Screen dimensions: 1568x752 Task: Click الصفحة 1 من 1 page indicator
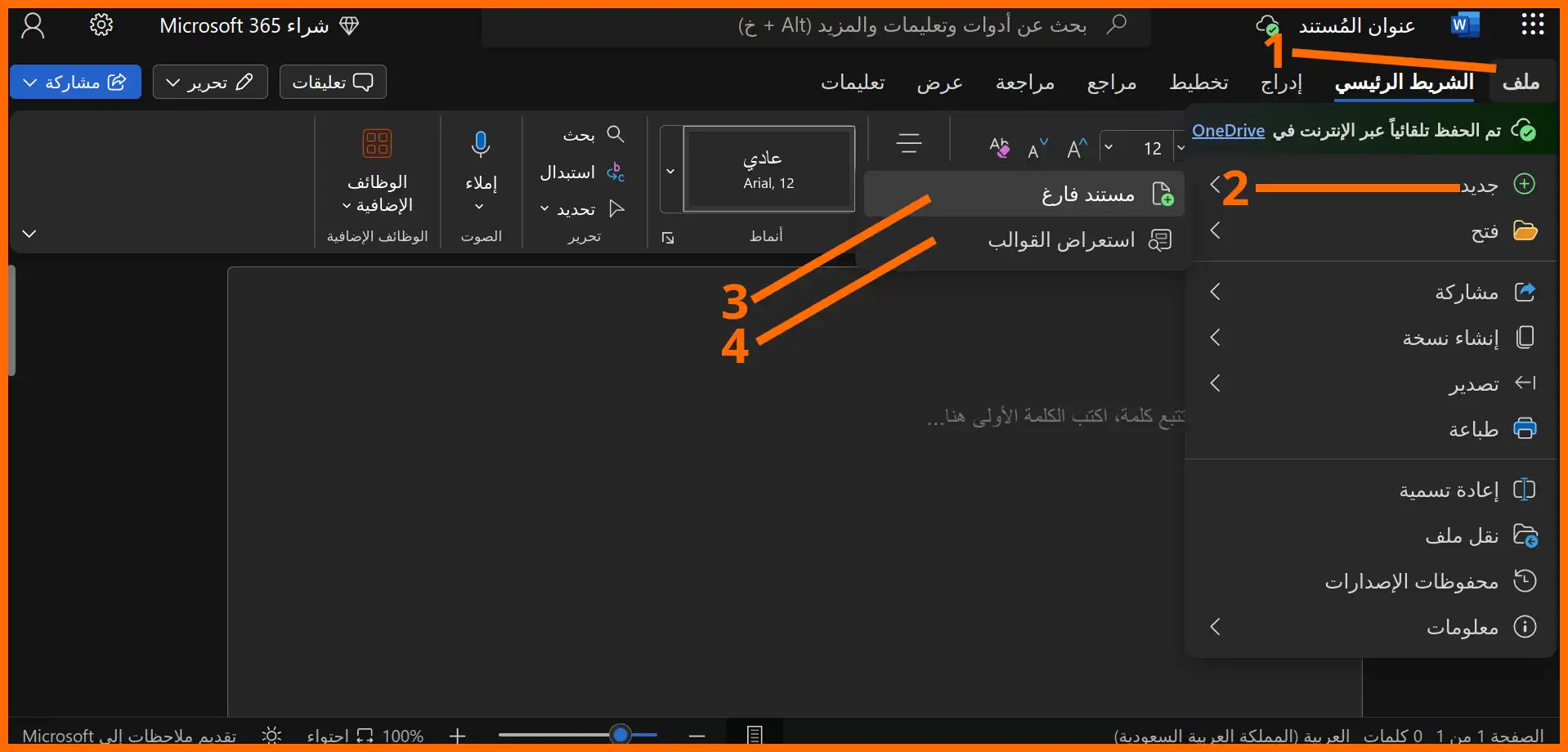(x=1490, y=736)
